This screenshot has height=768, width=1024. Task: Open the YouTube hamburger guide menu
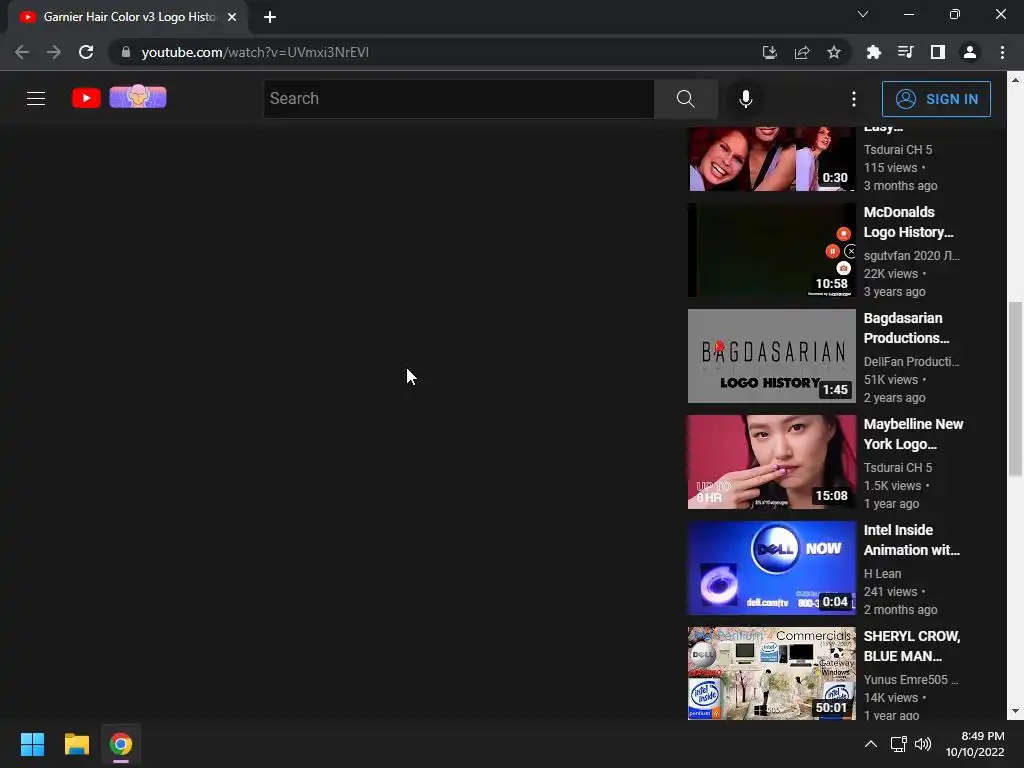36,99
